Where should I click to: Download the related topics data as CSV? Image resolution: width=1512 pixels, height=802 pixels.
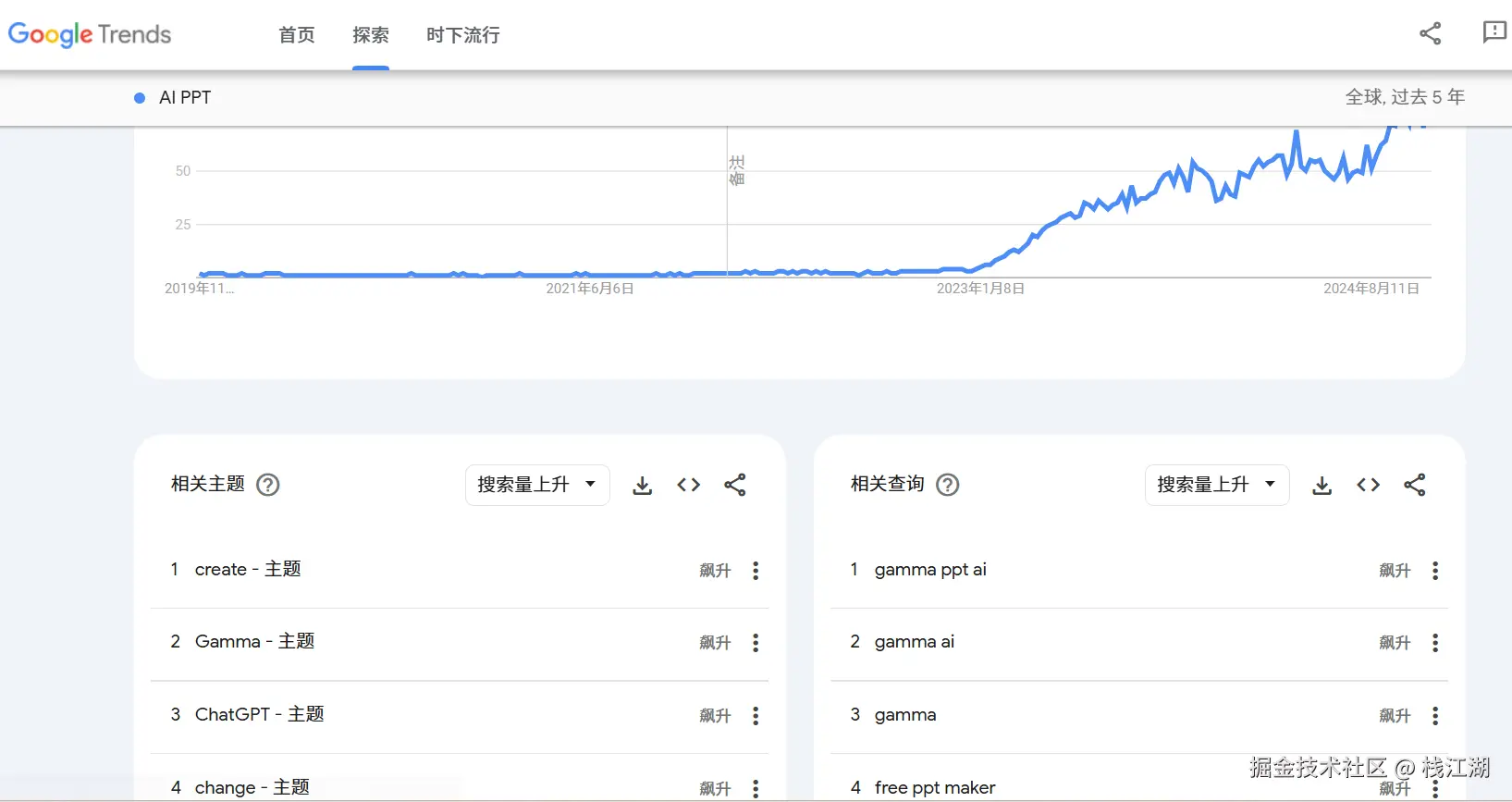tap(642, 486)
